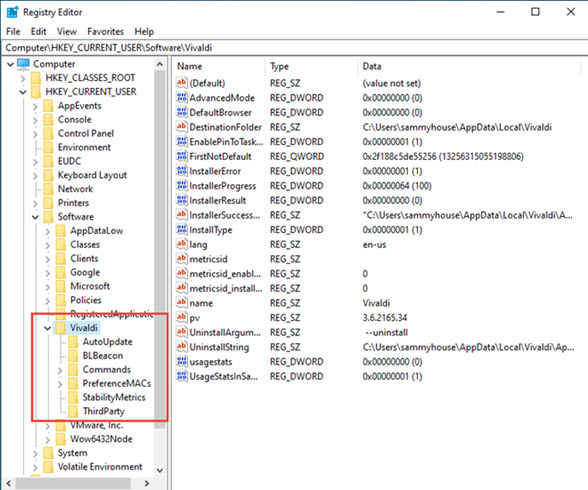
Task: Select the BLBeacon subkey
Action: (x=103, y=355)
